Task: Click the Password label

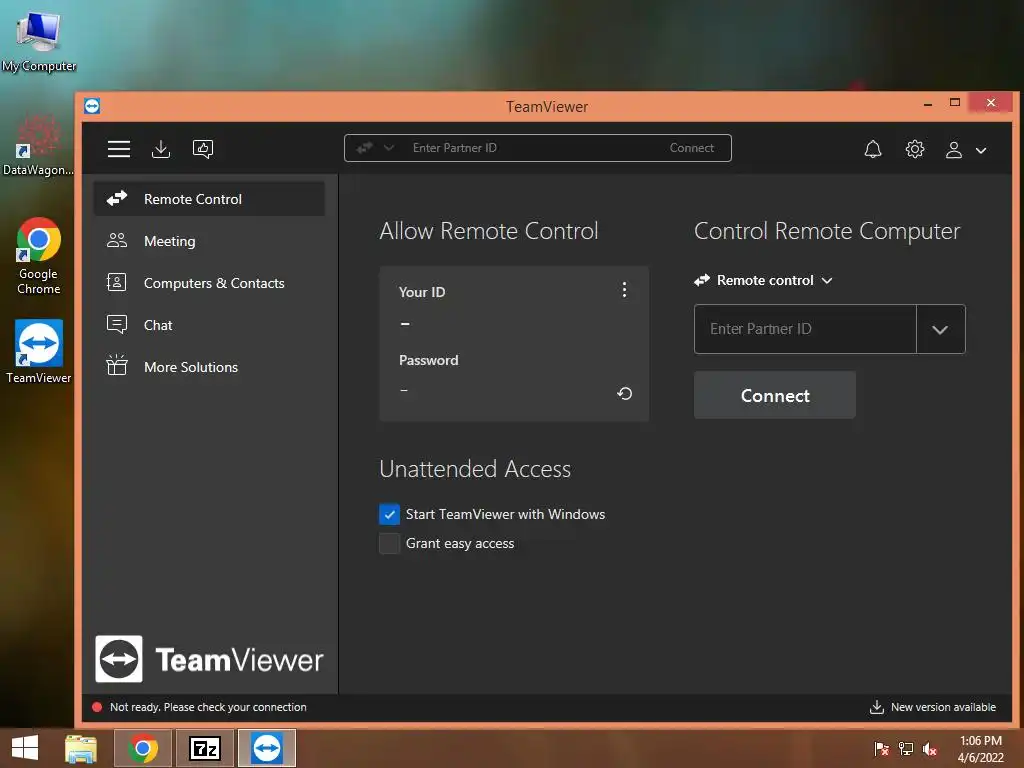Action: (428, 360)
